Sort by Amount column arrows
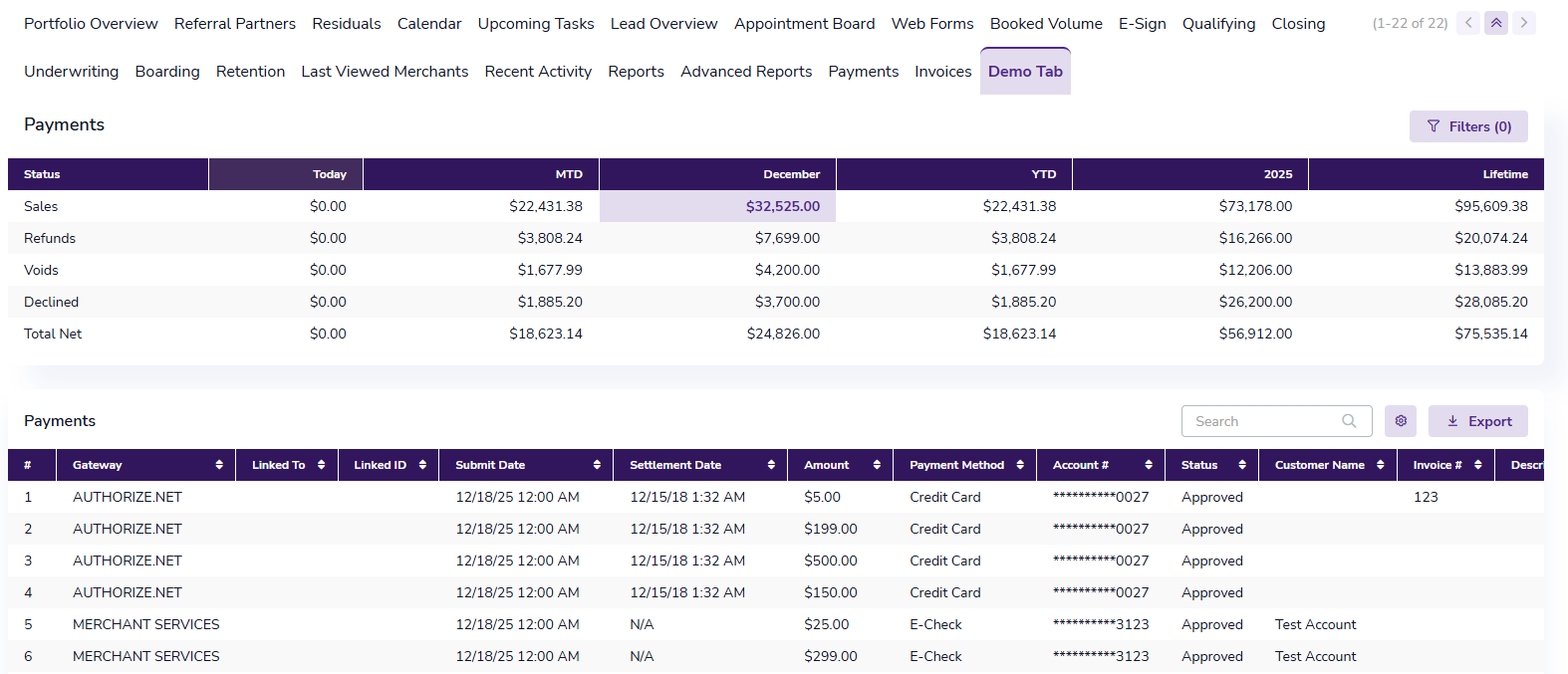This screenshot has width=1568, height=674. tap(877, 465)
